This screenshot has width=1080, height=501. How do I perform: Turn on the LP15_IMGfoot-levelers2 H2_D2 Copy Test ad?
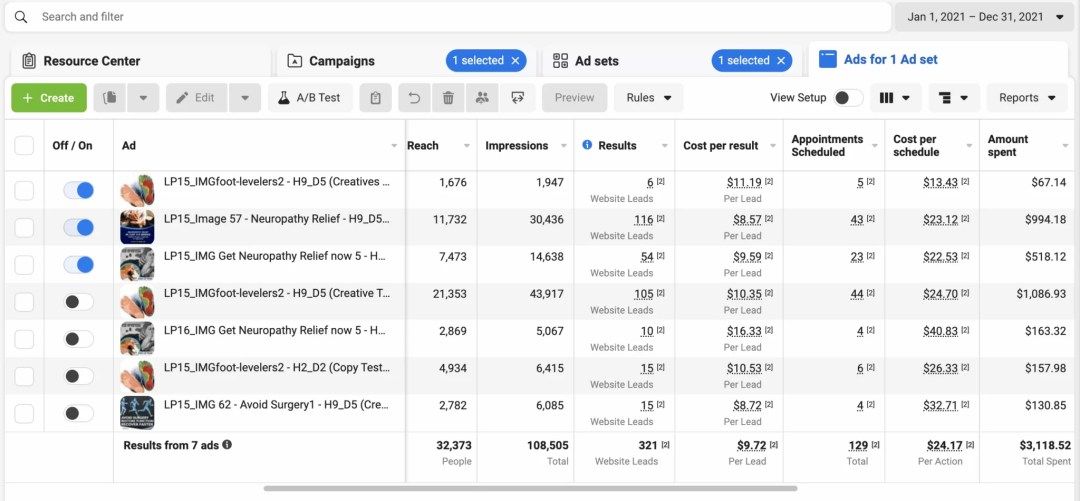(79, 376)
